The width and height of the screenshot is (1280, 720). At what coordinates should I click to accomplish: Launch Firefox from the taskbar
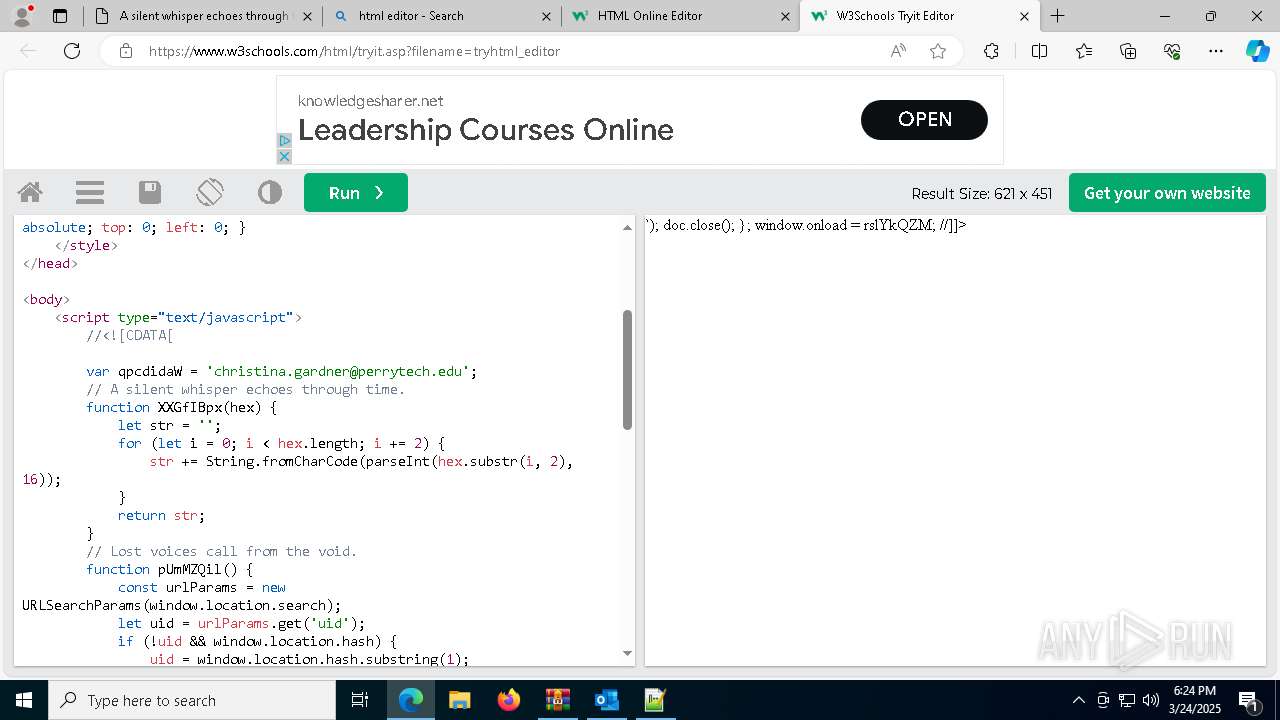click(x=508, y=700)
